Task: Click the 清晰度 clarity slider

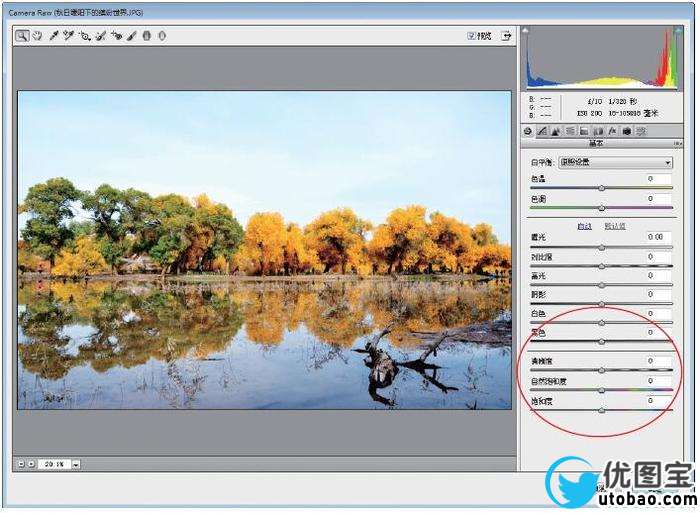Action: 601,370
